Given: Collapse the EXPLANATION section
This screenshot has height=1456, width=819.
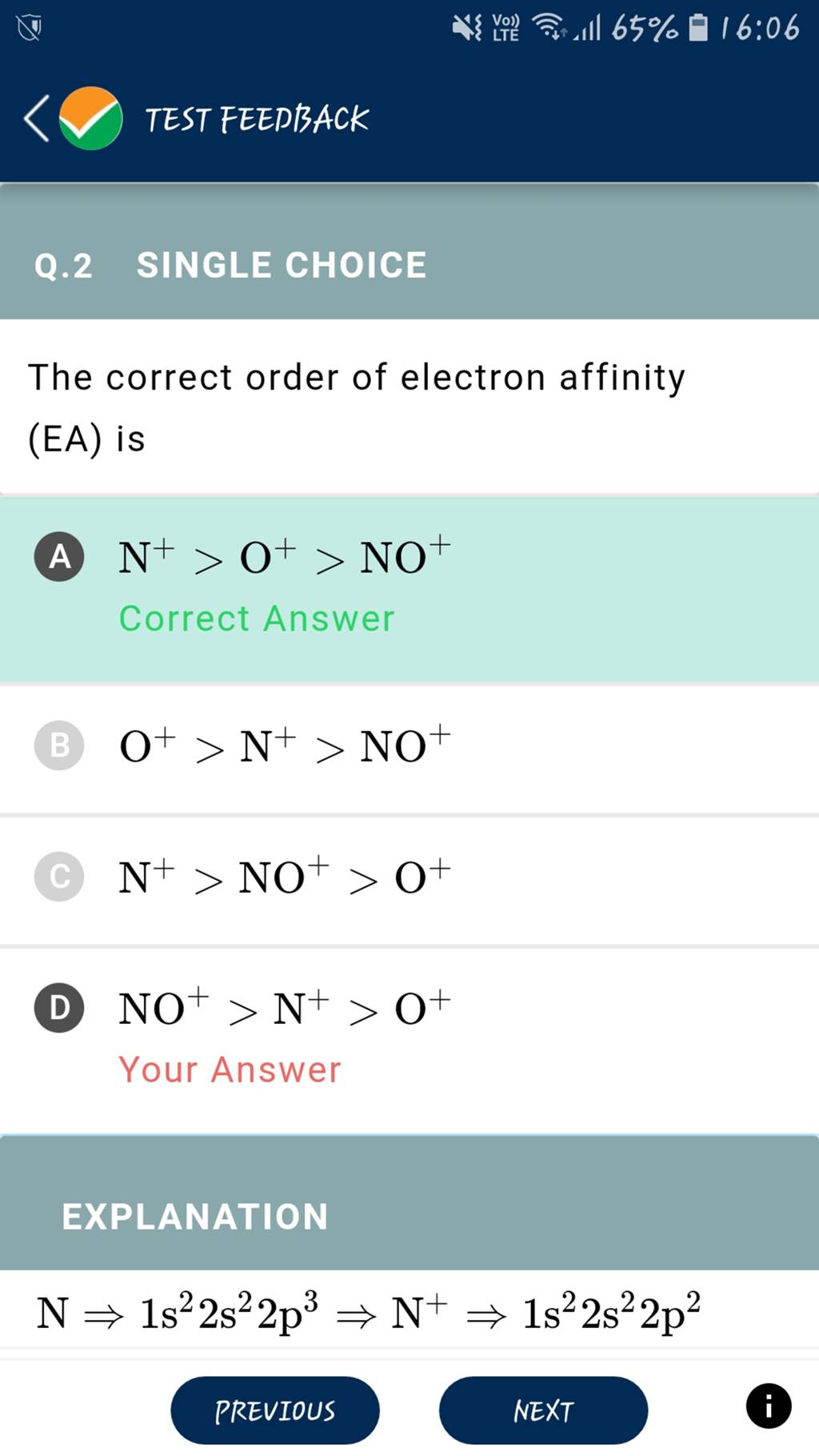Looking at the screenshot, I should [x=195, y=1217].
